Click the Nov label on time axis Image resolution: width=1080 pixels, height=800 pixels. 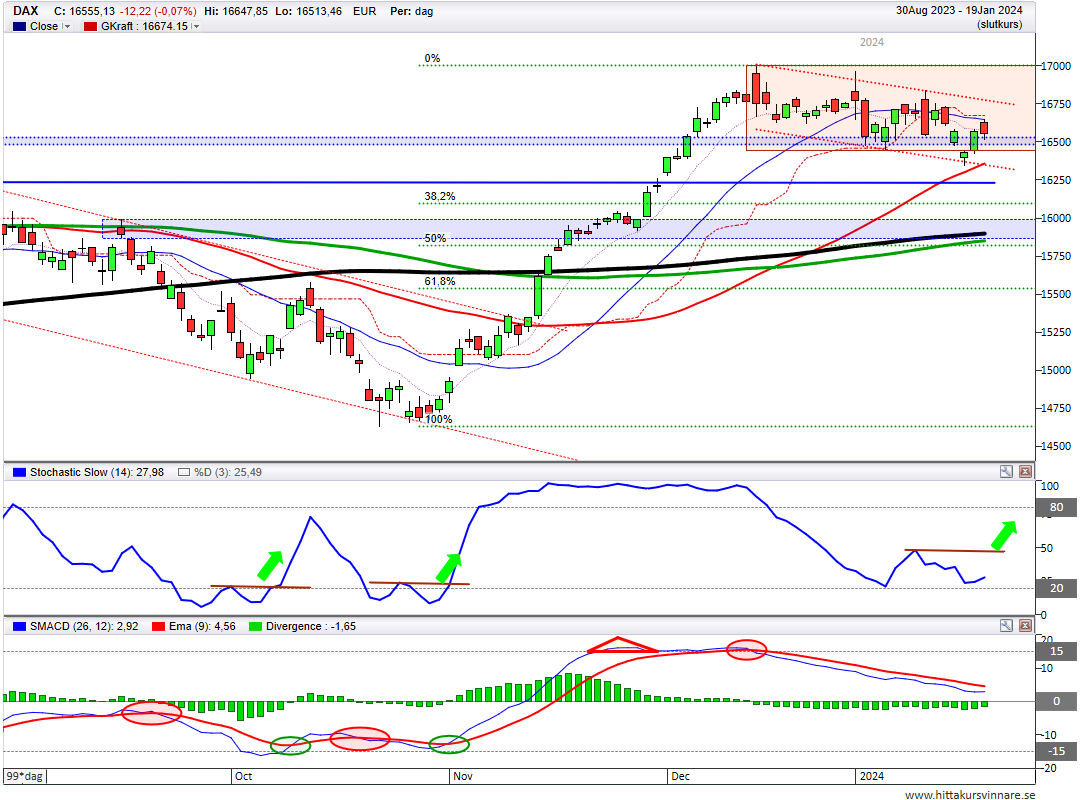(x=463, y=776)
